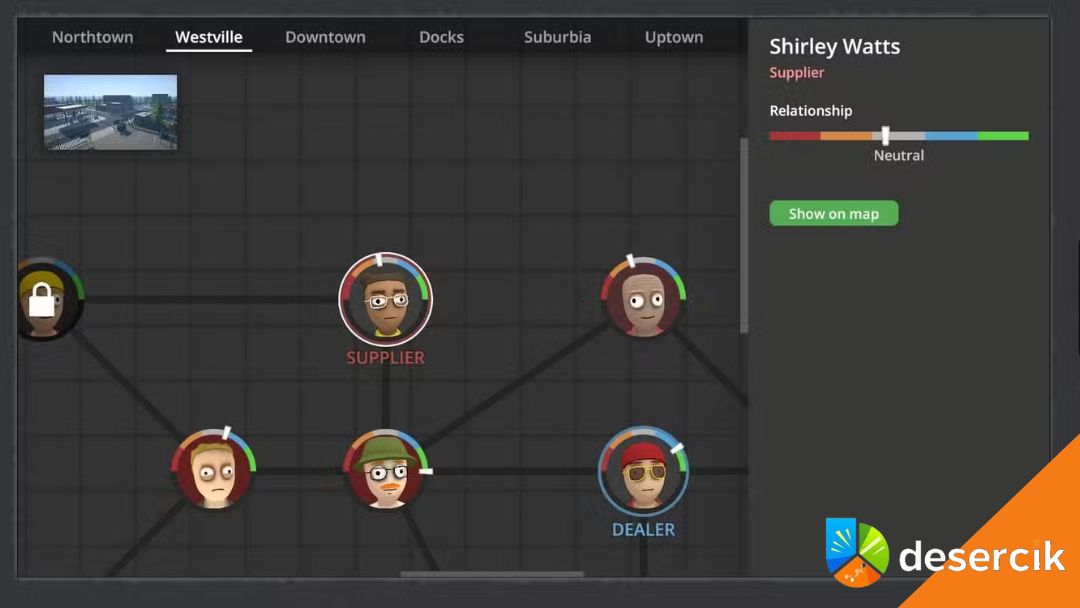Switch to the Downtown region tab
Viewport: 1080px width, 608px height.
(325, 37)
